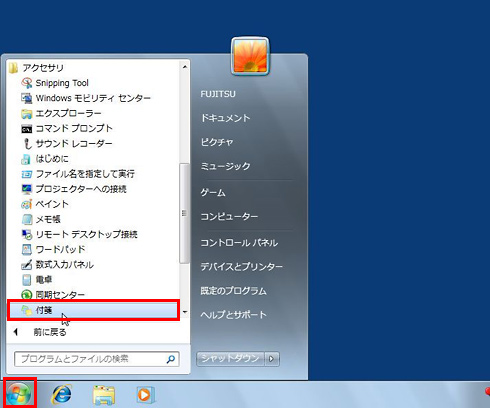Click the program list scroll-down arrow

(185, 312)
